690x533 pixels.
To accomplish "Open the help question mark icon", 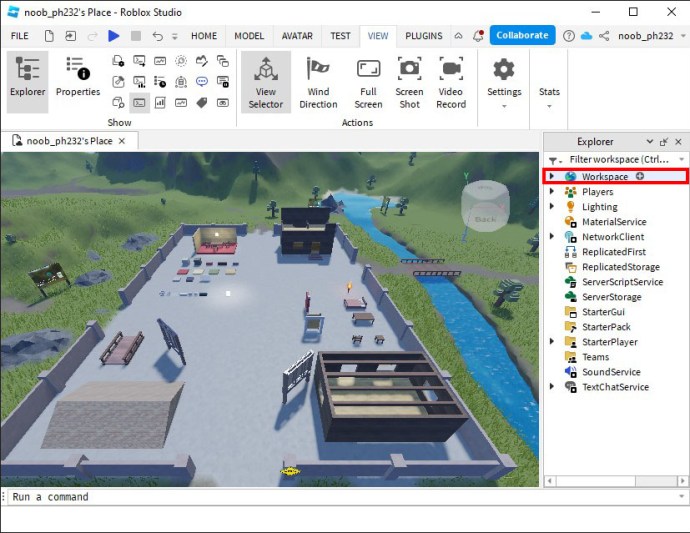I will pyautogui.click(x=569, y=36).
